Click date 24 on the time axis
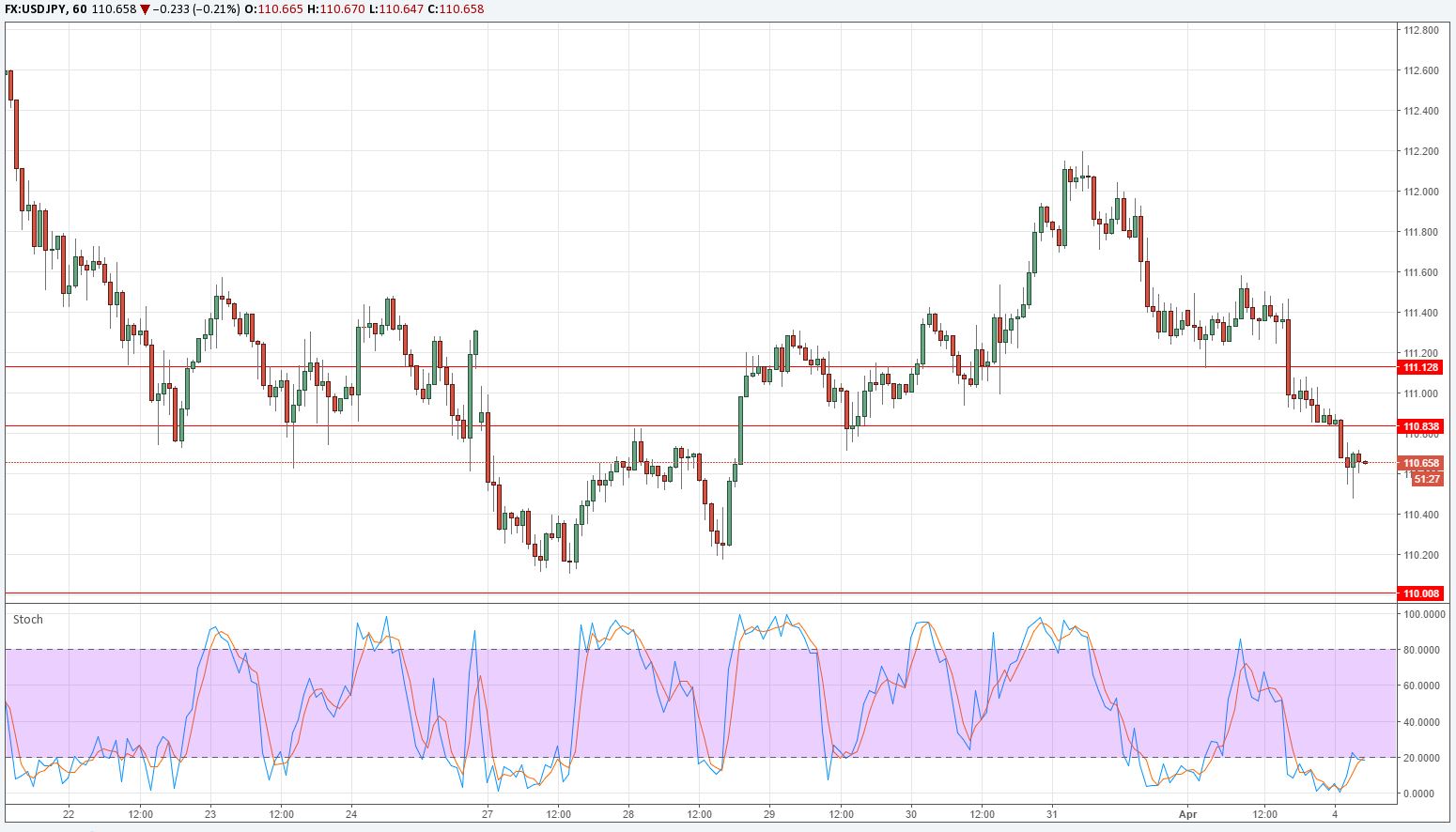1456x832 pixels. [x=350, y=814]
